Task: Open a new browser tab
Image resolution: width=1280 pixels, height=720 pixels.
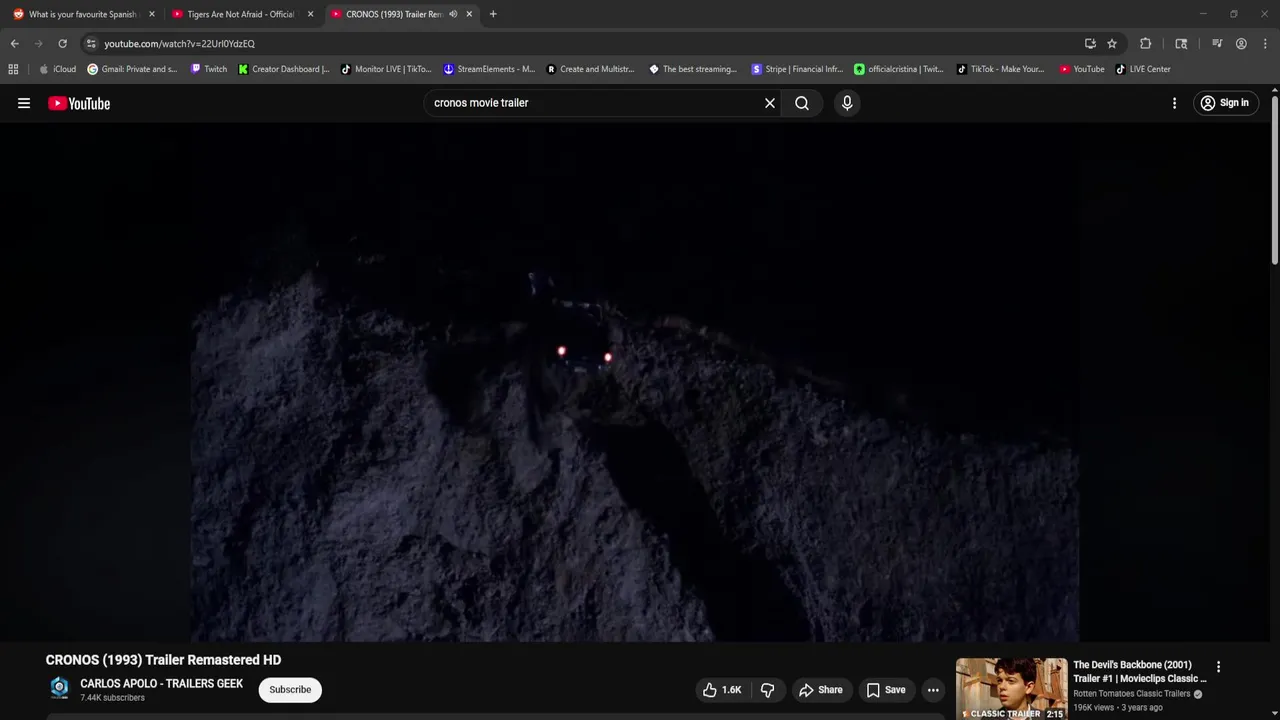Action: click(x=493, y=14)
